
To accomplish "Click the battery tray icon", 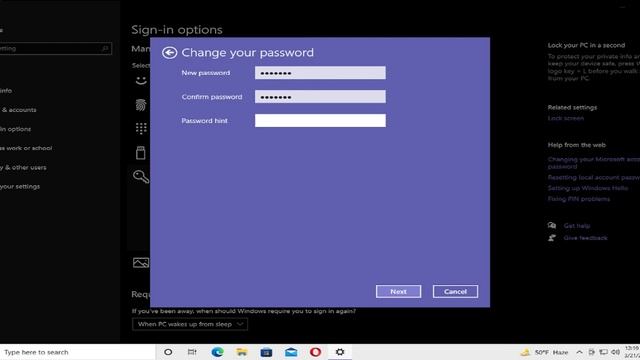I will tap(591, 352).
